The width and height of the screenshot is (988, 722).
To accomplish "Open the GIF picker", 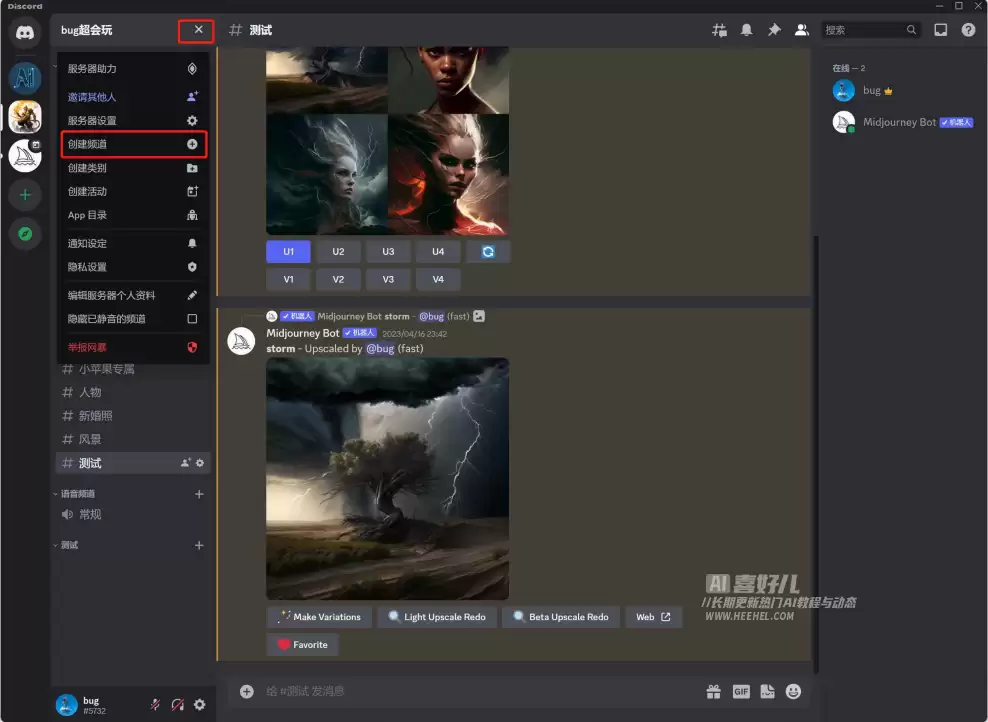I will (741, 692).
